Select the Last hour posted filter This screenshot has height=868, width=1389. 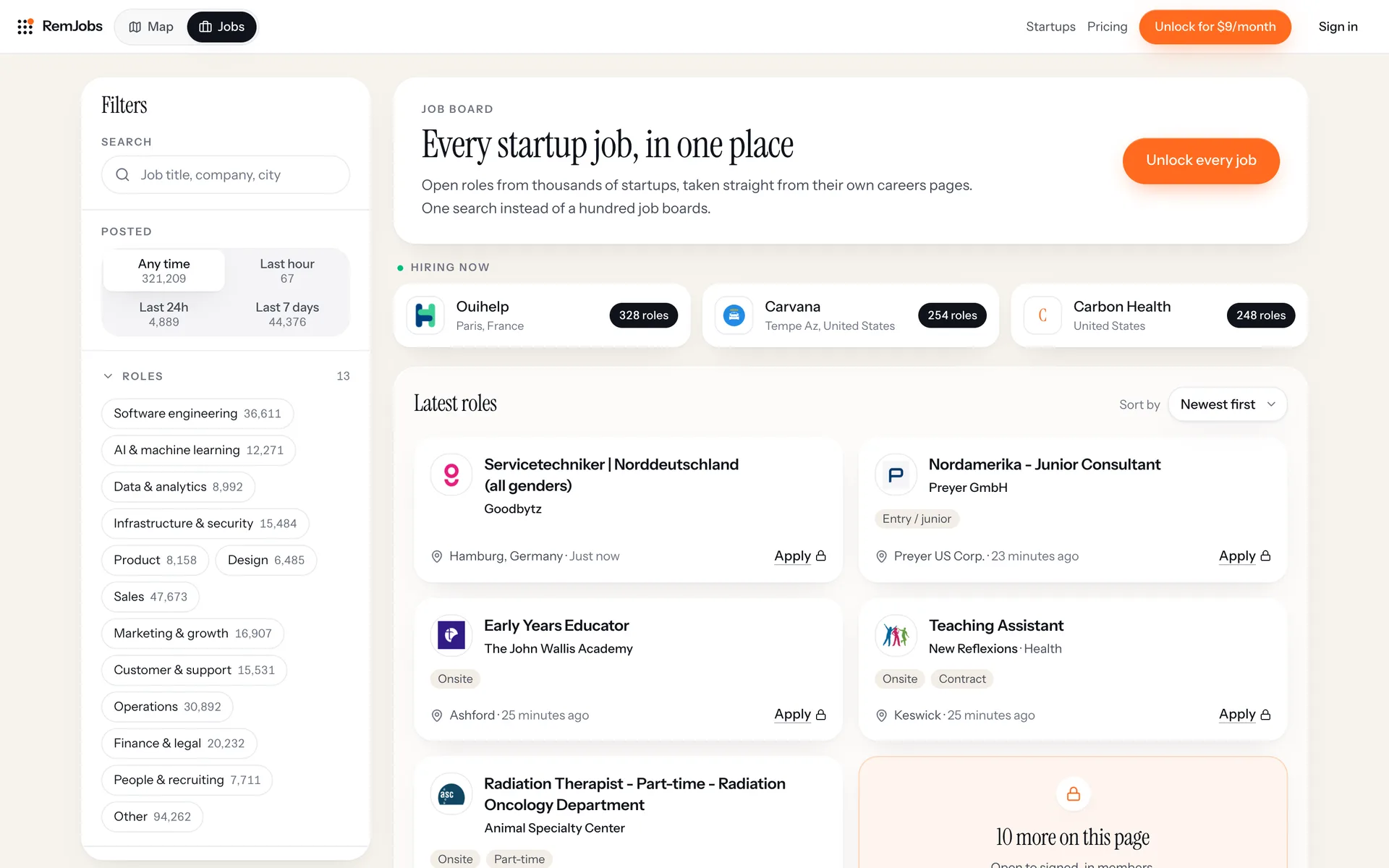(287, 271)
